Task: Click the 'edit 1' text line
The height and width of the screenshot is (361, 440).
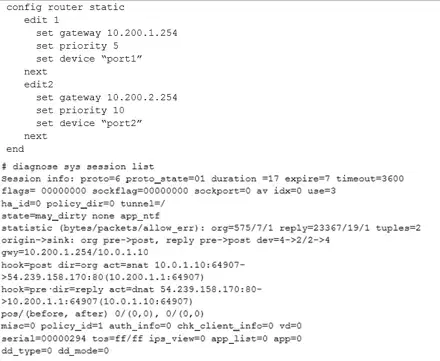Action: pos(42,20)
